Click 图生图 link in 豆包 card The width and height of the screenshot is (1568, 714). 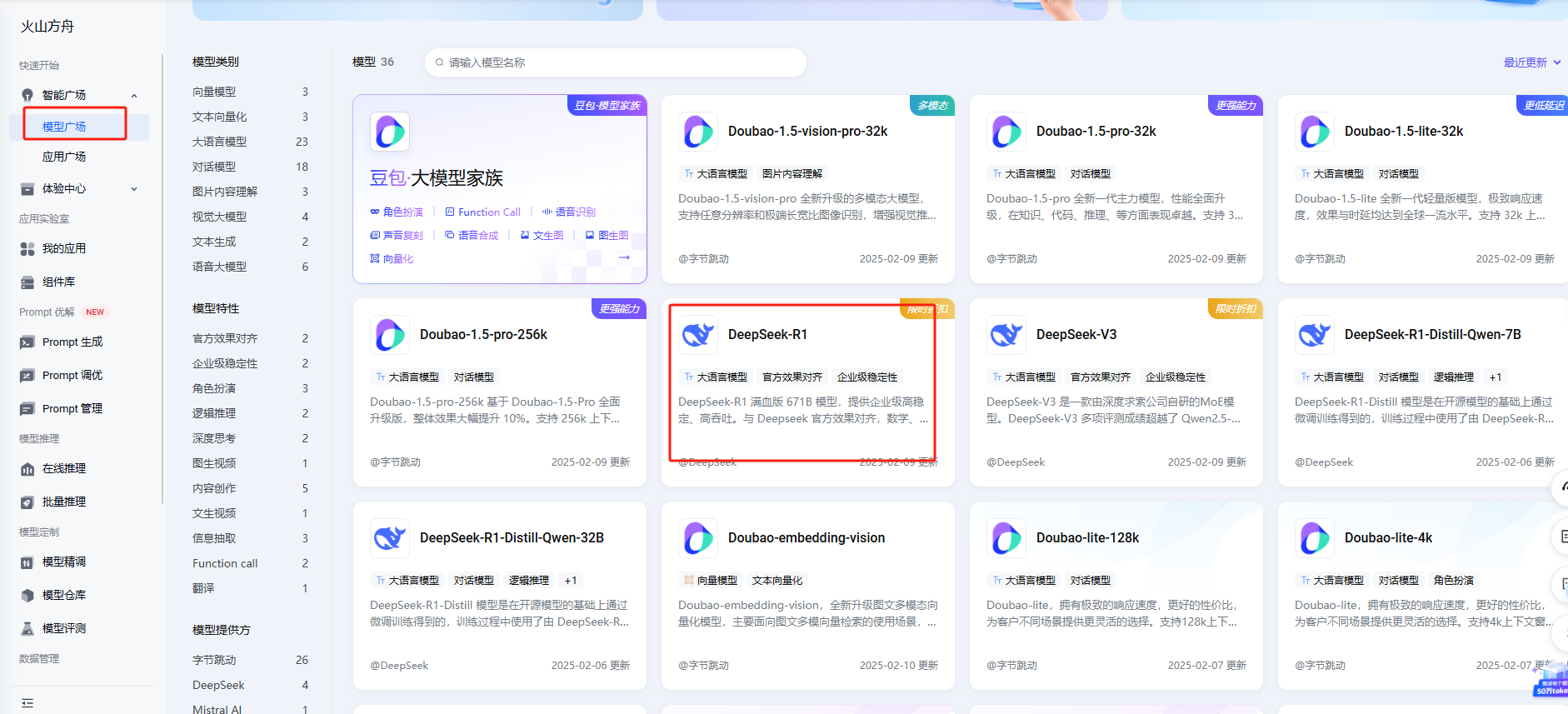[x=607, y=236]
